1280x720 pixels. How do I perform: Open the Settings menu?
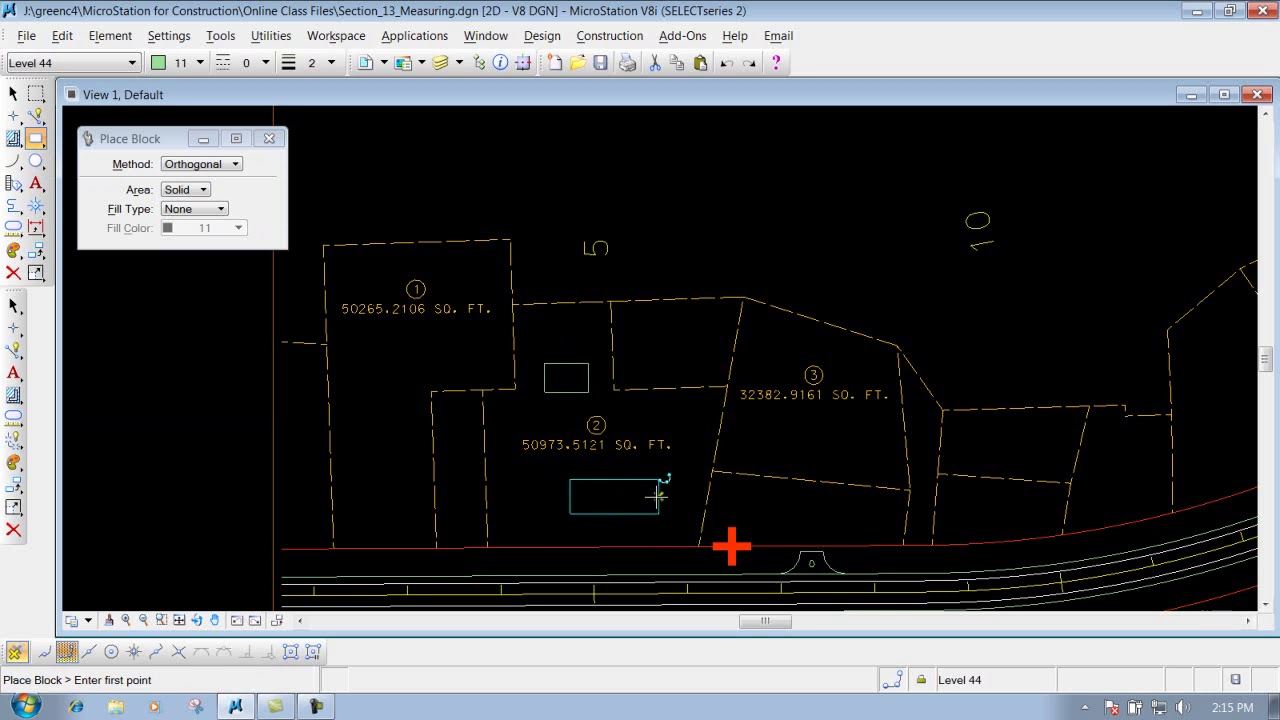point(169,36)
